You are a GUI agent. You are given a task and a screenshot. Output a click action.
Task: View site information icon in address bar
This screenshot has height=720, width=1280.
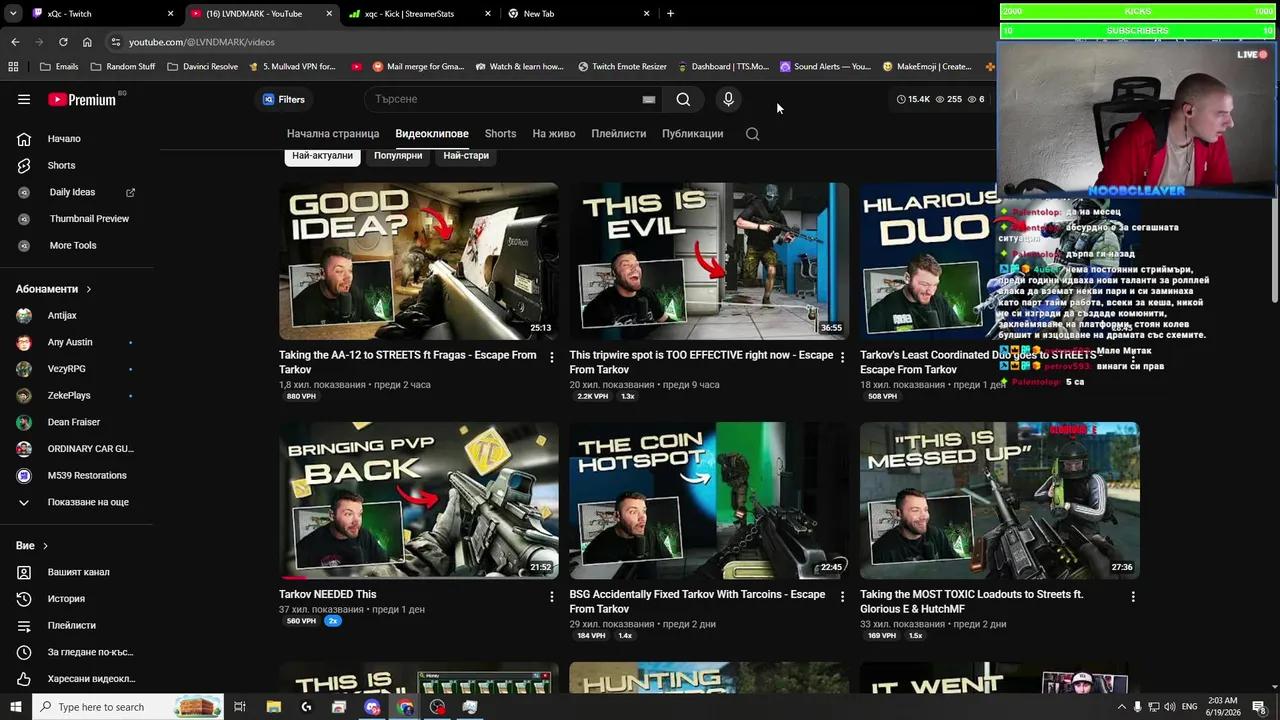tap(116, 42)
